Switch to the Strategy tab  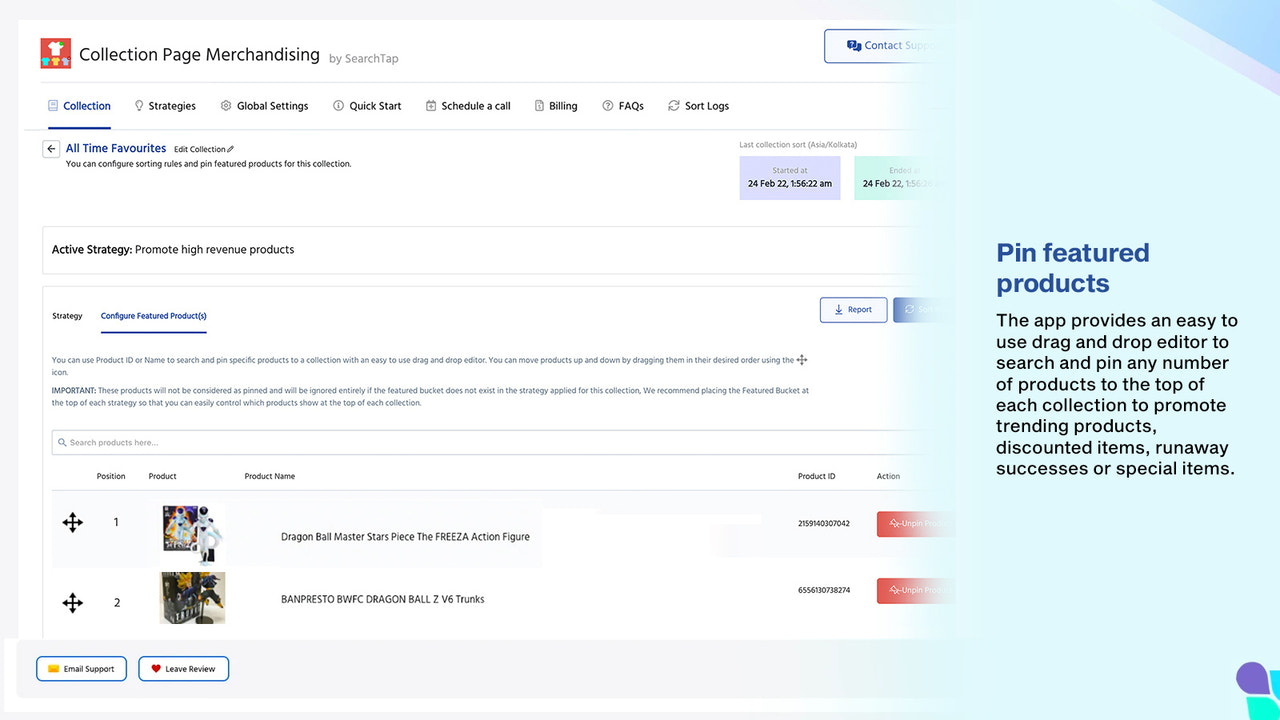(67, 316)
